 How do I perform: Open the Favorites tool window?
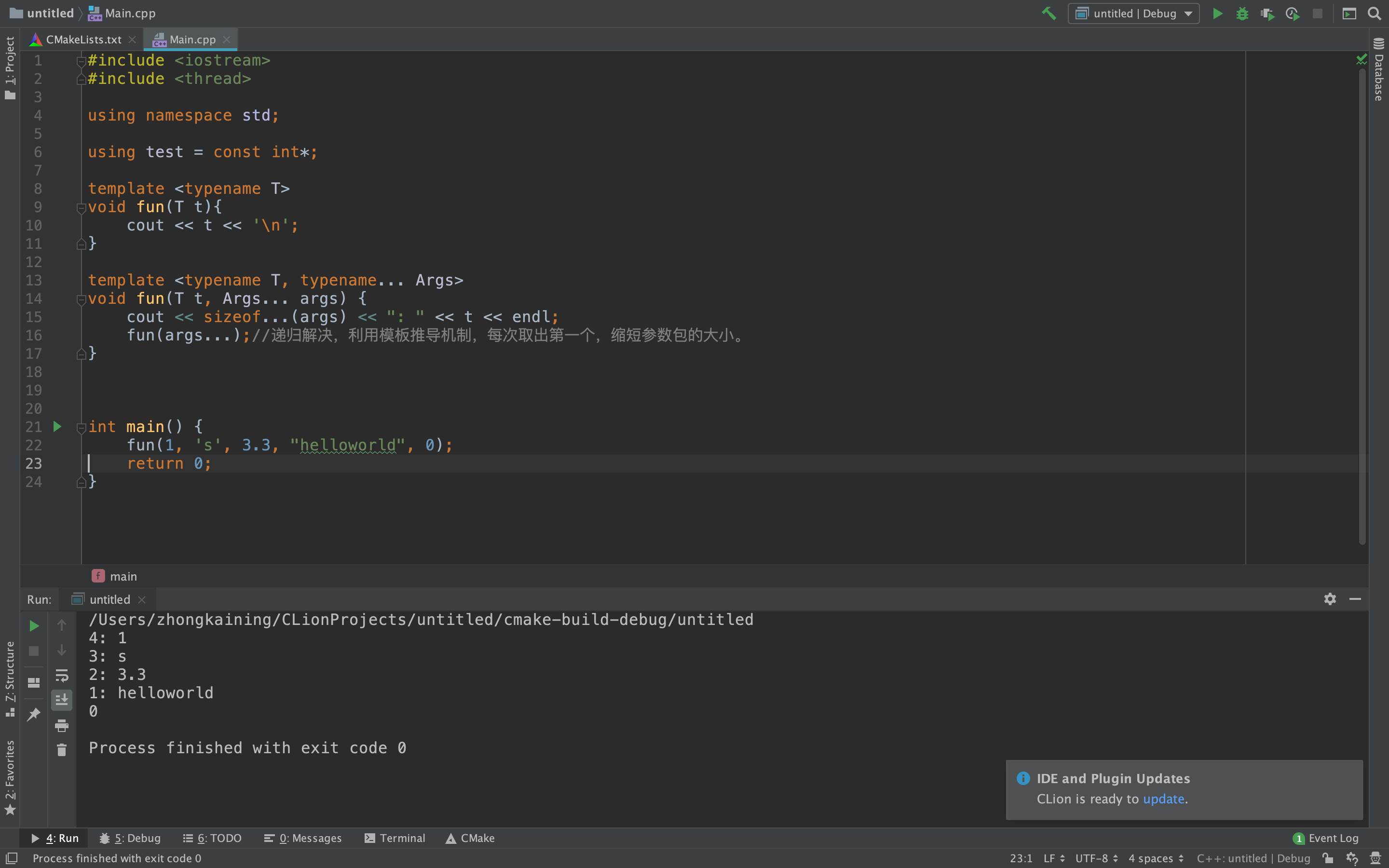[10, 777]
